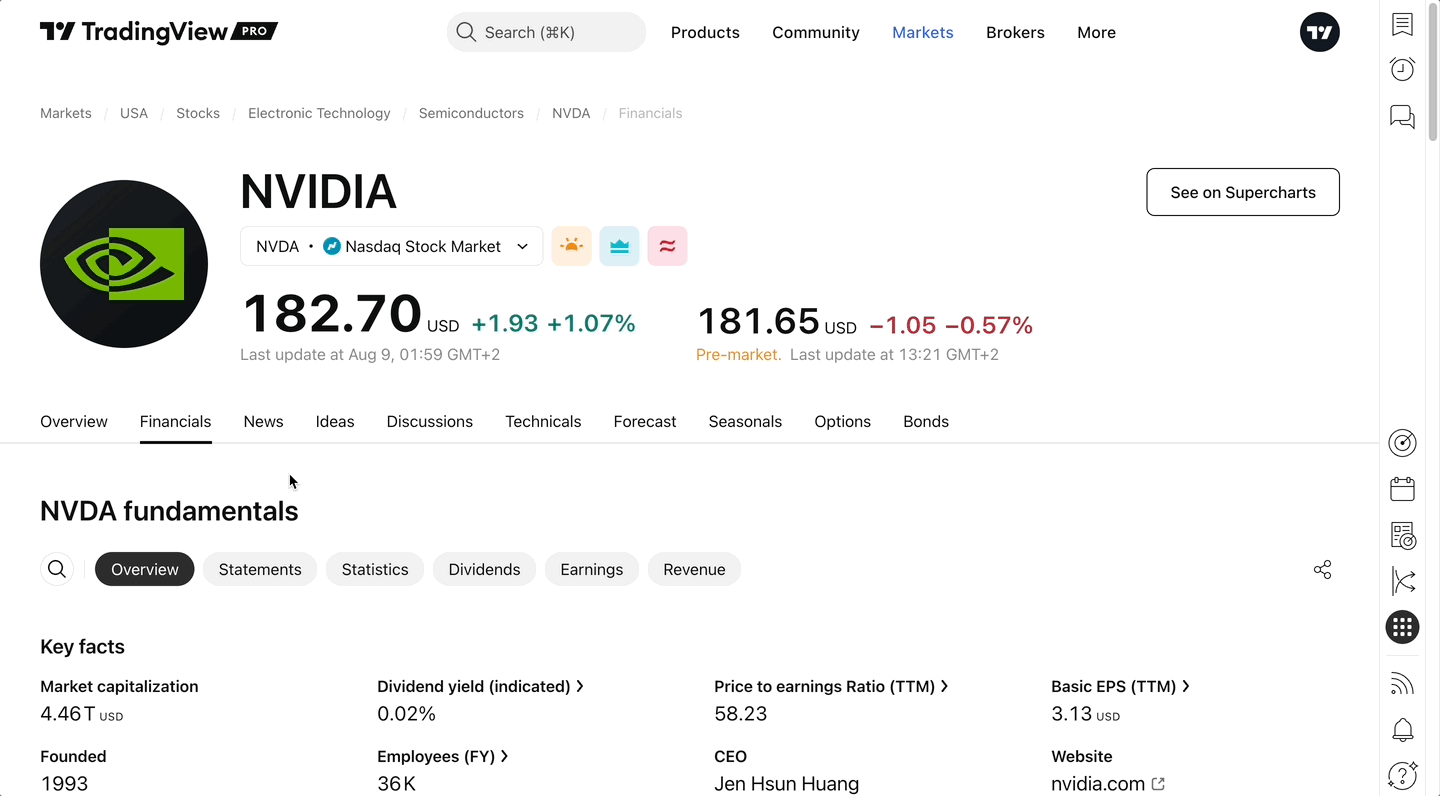Viewport: 1440px width, 796px height.
Task: Open the Products menu
Action: 705,32
